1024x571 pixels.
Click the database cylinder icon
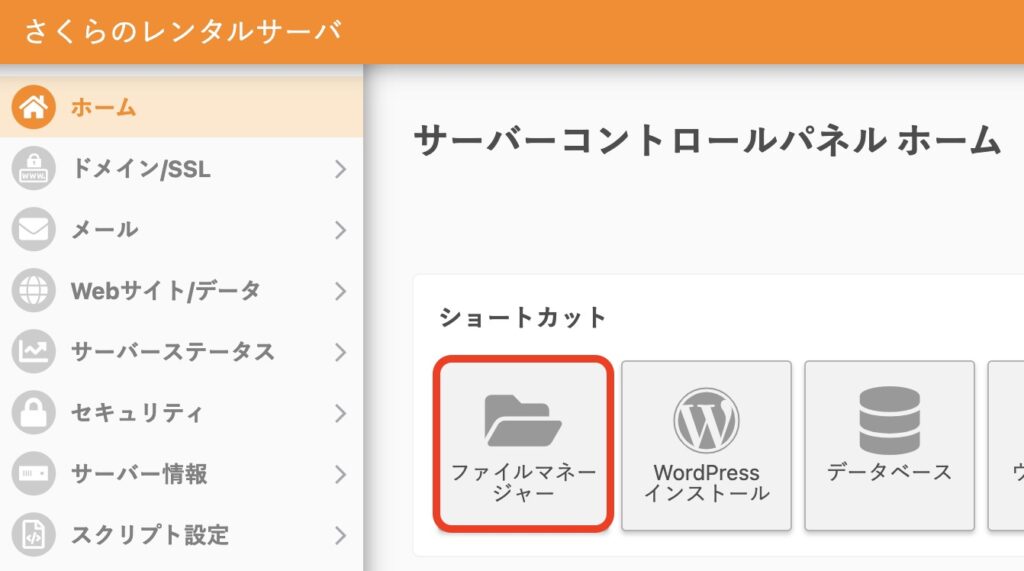(x=889, y=420)
